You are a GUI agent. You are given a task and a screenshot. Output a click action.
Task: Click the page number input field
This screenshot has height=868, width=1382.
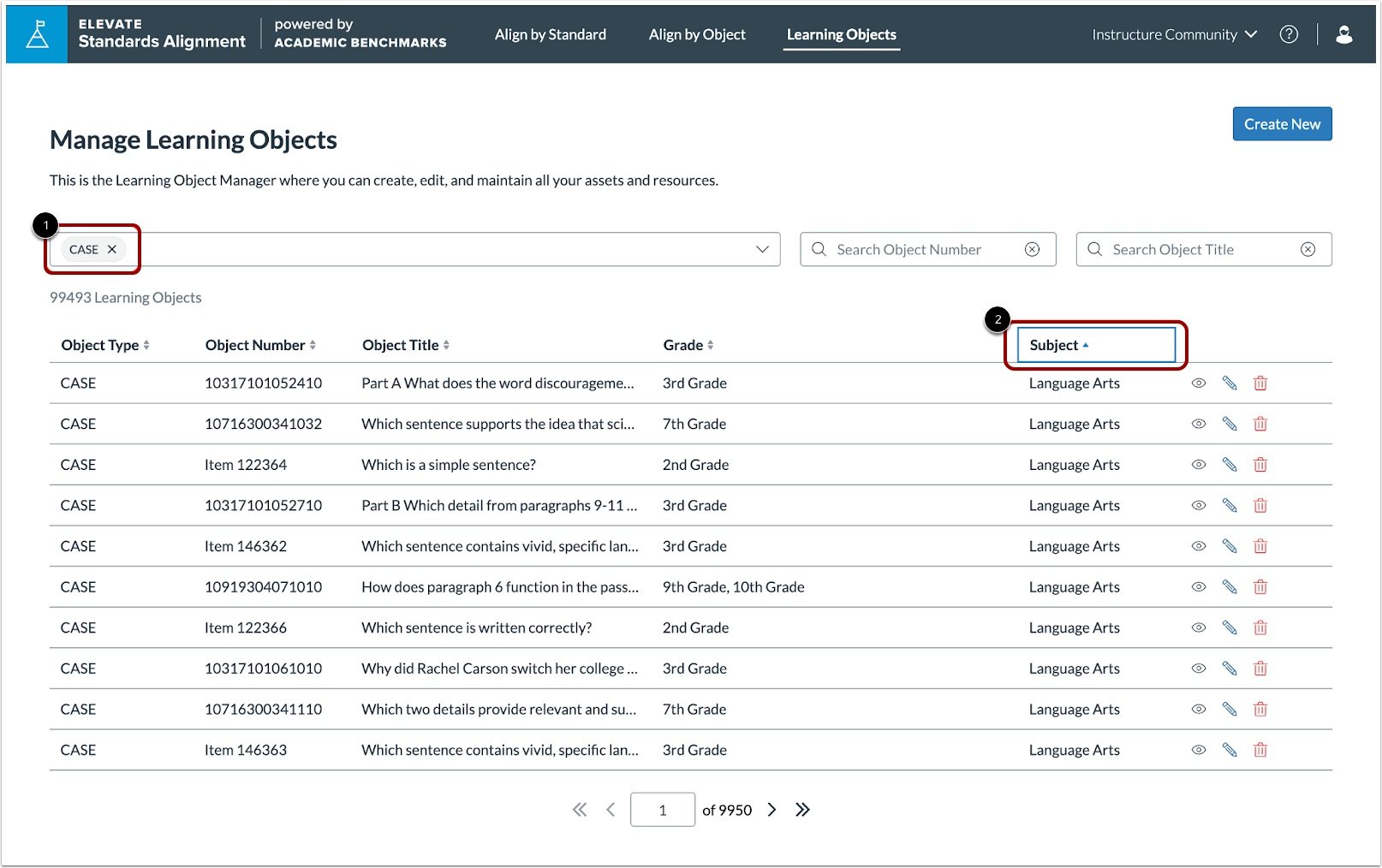coord(662,809)
